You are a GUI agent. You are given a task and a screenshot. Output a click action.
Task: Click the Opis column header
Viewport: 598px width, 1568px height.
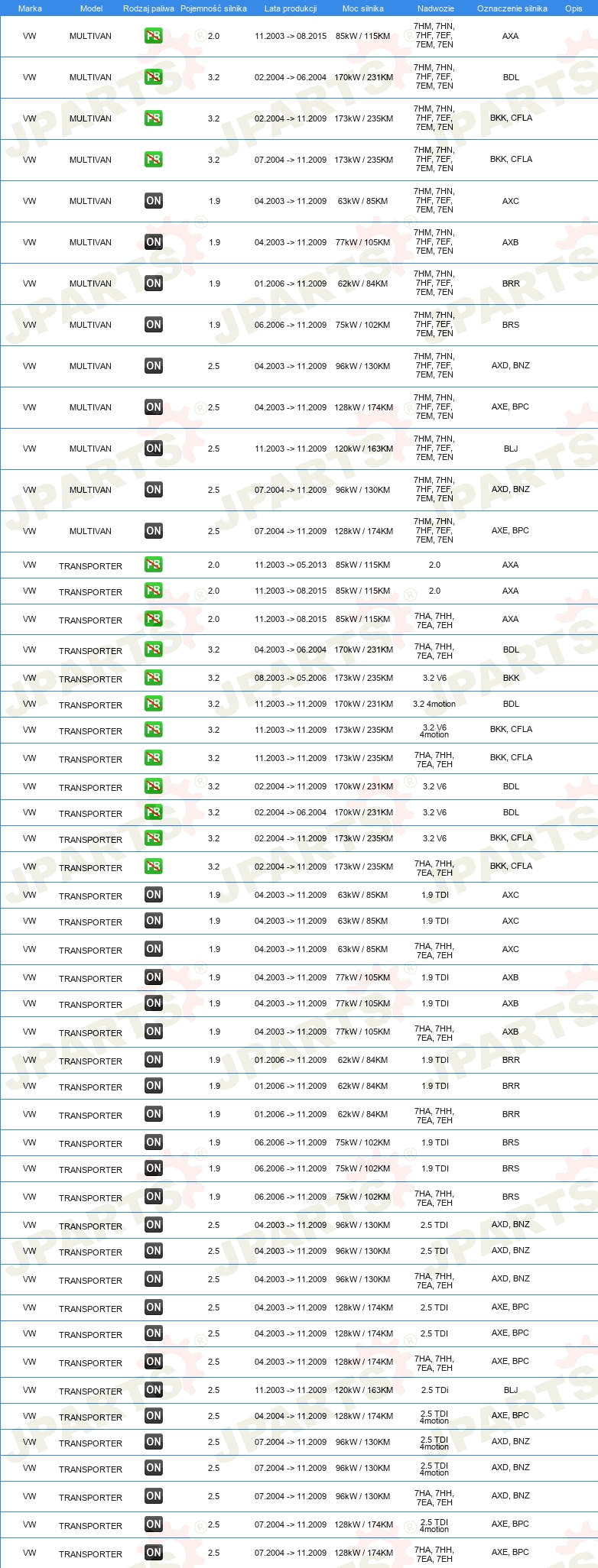574,8
